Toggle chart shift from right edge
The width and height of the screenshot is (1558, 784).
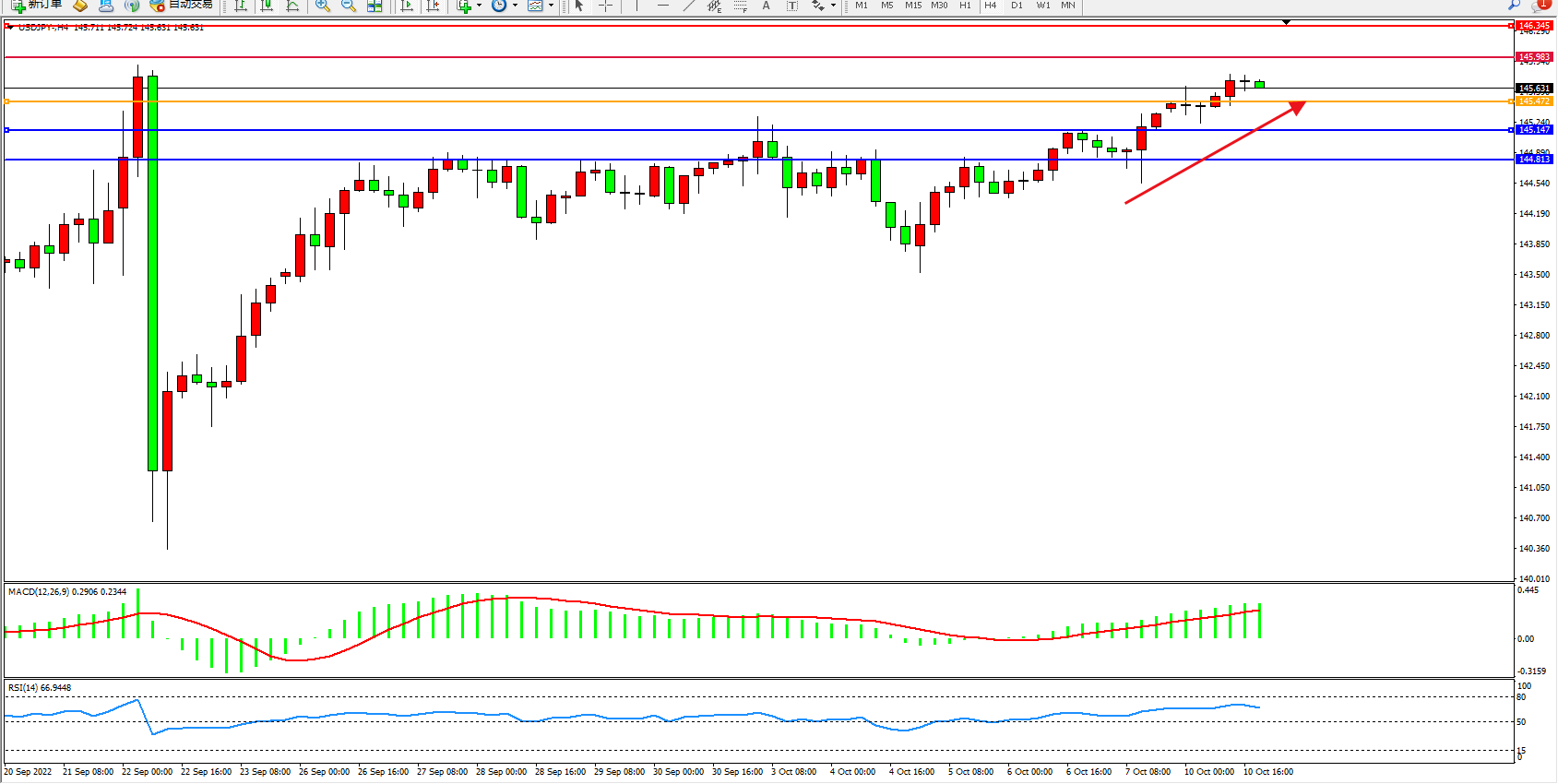[432, 6]
